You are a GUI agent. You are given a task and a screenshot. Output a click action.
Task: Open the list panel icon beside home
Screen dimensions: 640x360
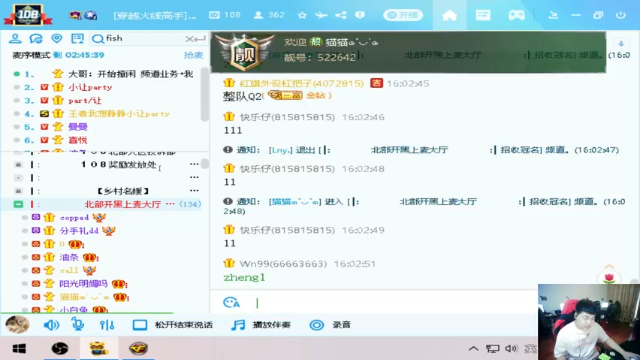[483, 16]
